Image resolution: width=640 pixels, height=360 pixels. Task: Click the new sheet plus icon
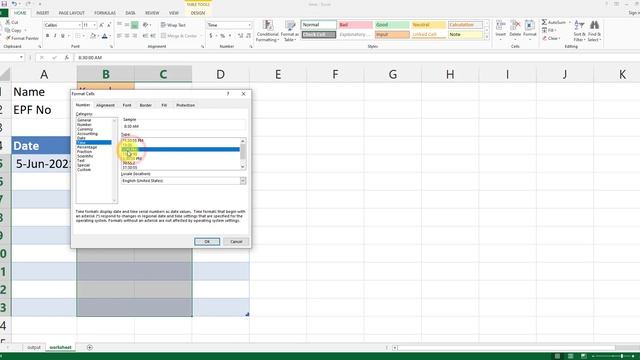[x=89, y=347]
